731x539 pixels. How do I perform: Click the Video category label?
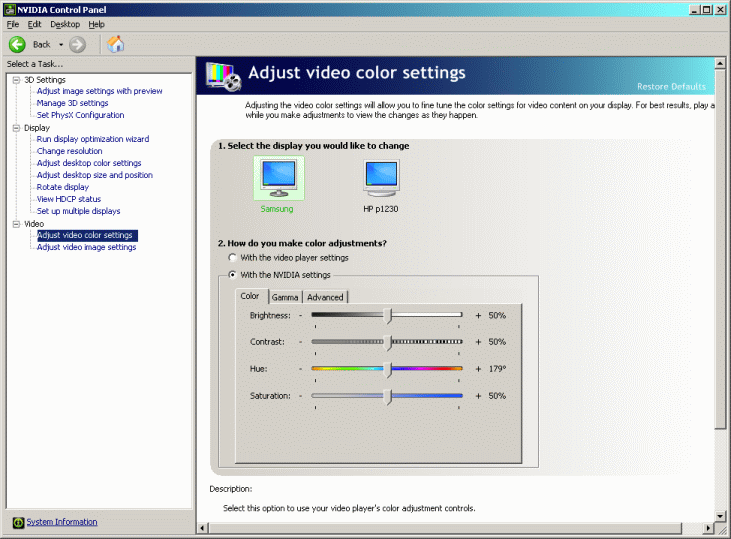coord(34,224)
